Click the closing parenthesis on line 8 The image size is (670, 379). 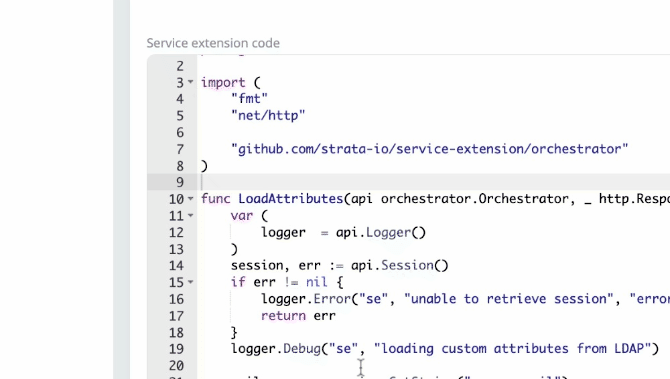click(x=204, y=166)
